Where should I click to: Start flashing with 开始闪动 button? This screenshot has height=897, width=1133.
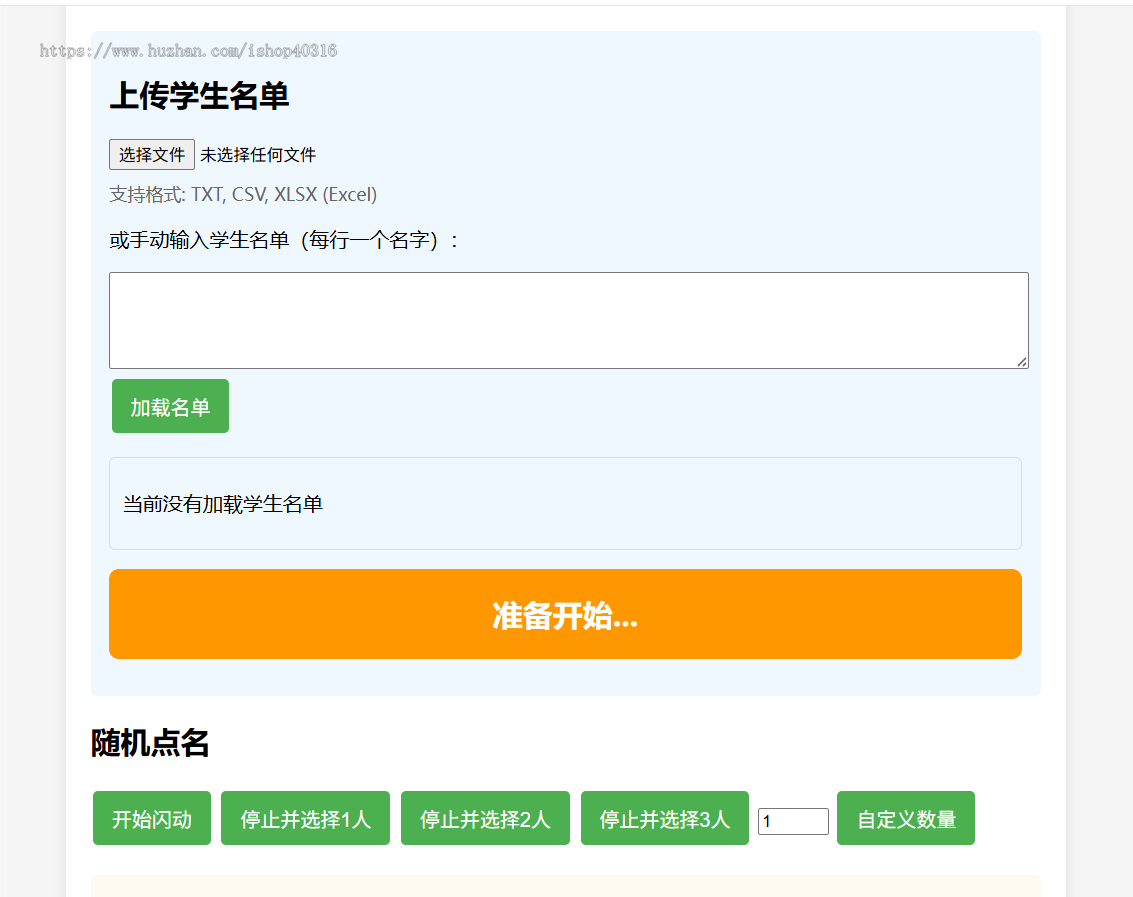tap(152, 818)
